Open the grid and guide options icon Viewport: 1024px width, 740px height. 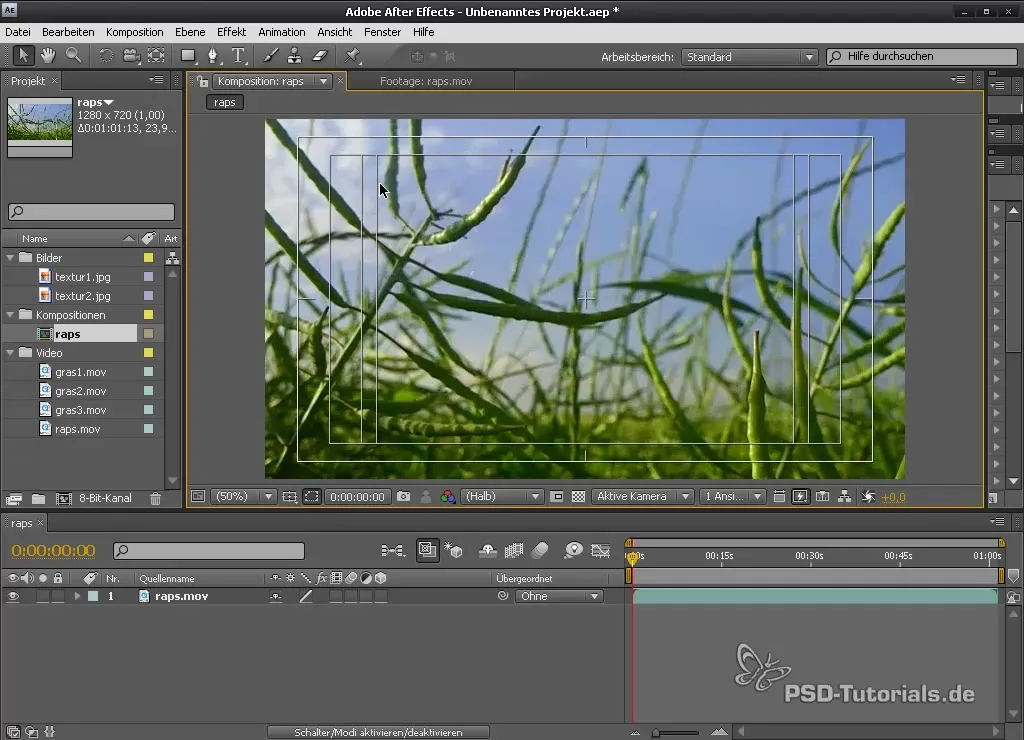click(289, 496)
